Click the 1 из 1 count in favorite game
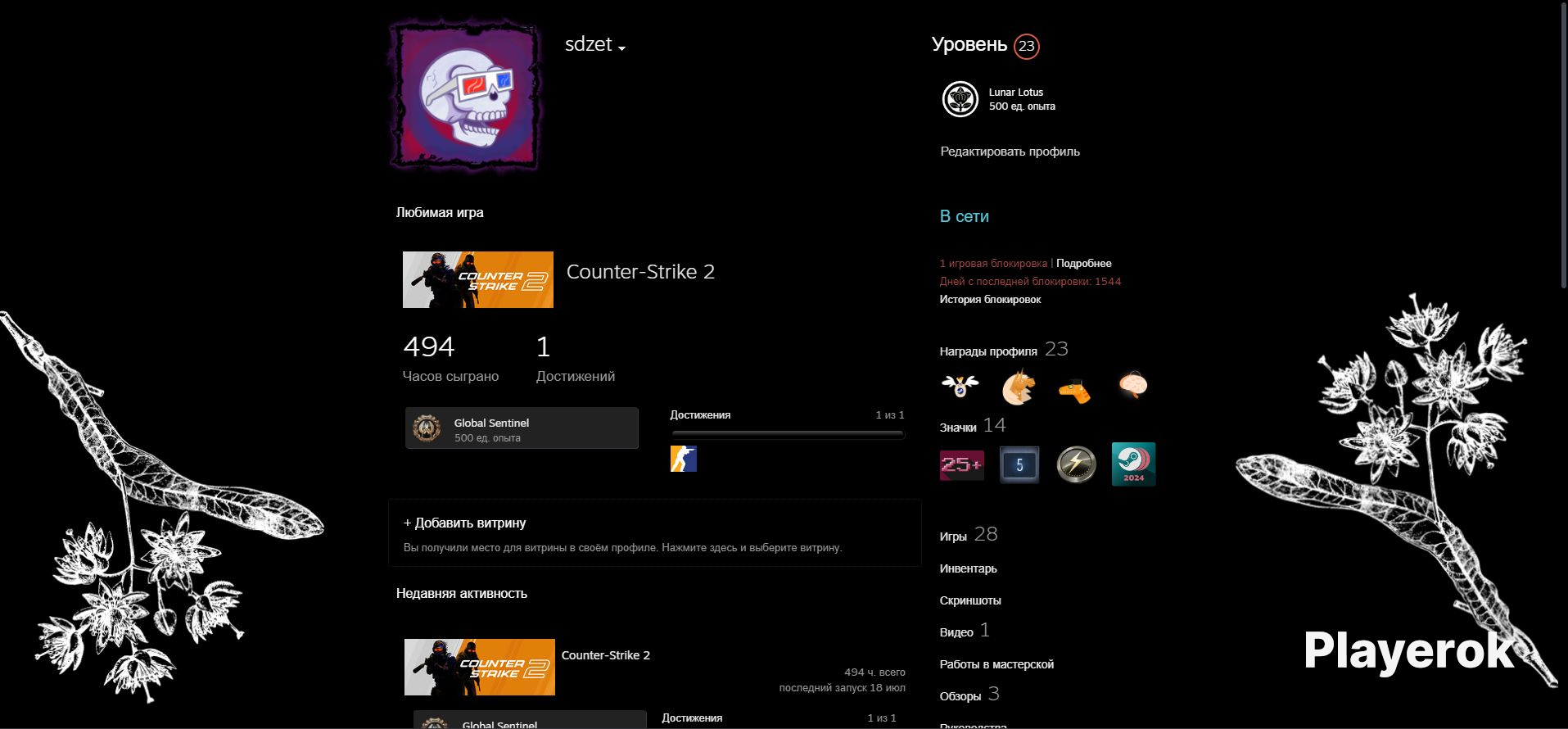This screenshot has width=1568, height=729. pyautogui.click(x=890, y=415)
